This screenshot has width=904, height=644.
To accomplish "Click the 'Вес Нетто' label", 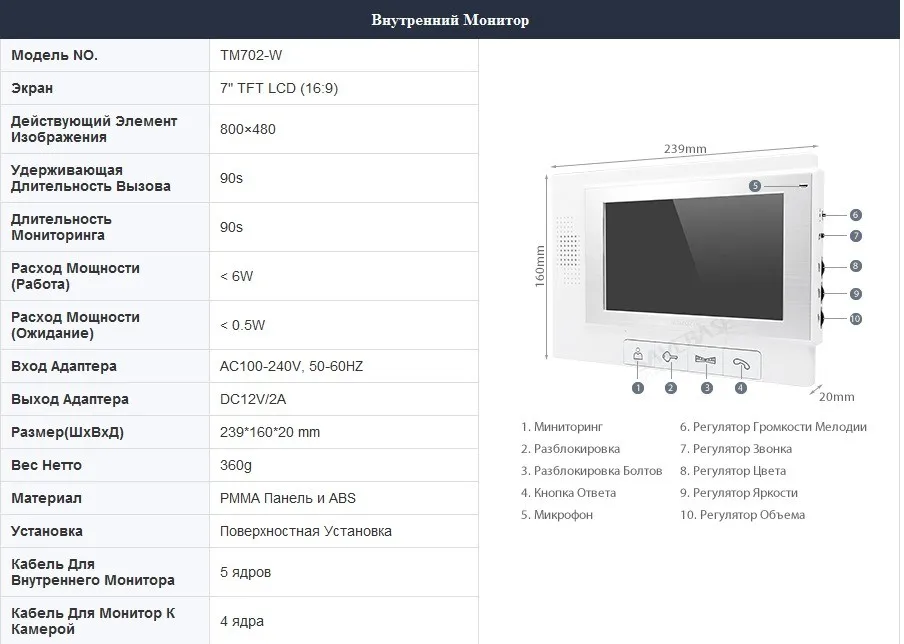I will (46, 465).
